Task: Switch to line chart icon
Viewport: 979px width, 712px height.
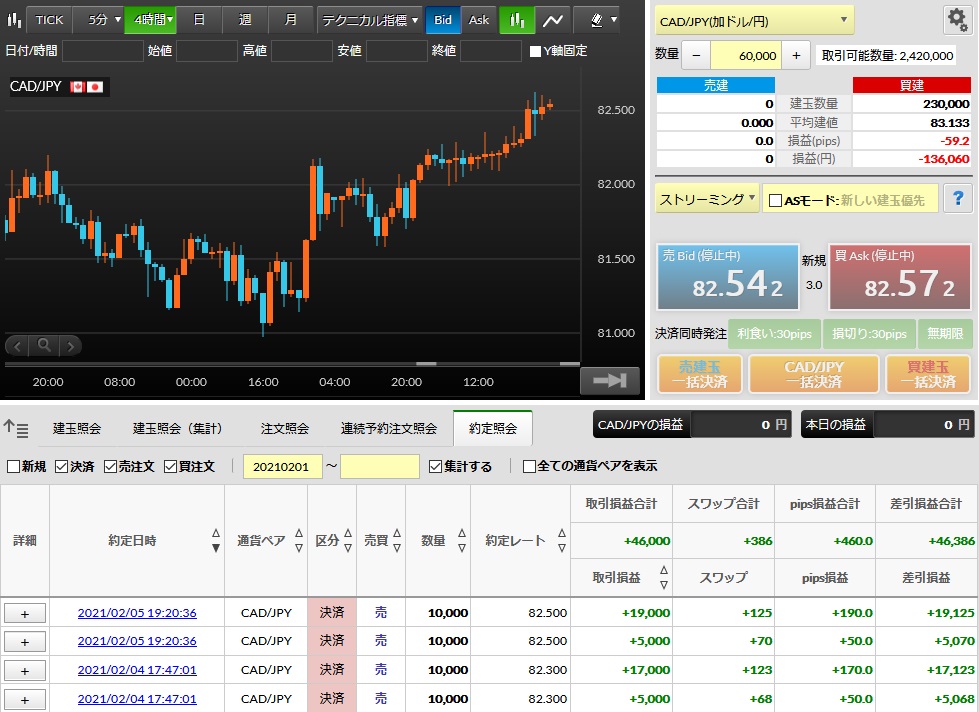Action: pos(553,20)
